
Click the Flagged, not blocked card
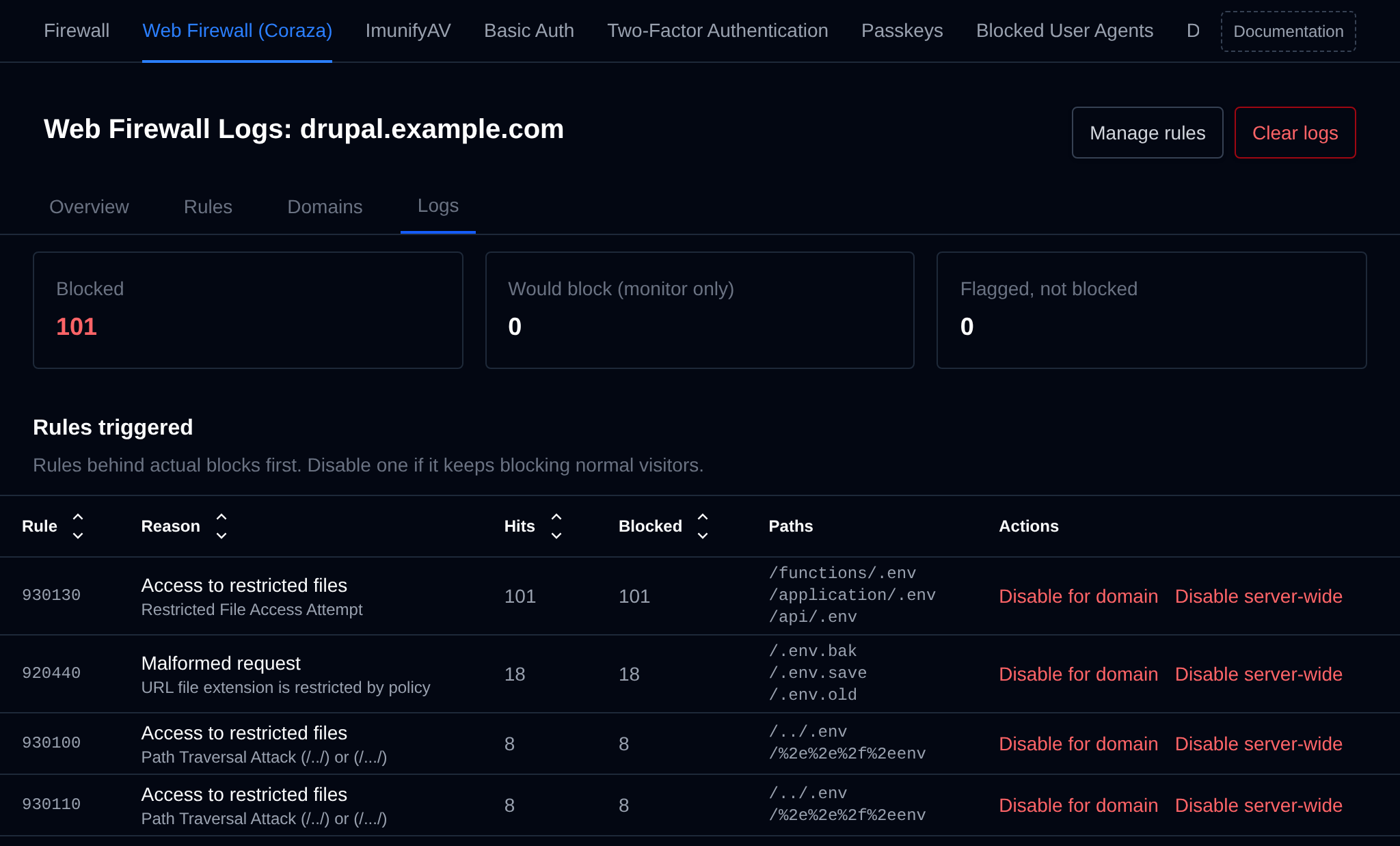click(x=1152, y=310)
